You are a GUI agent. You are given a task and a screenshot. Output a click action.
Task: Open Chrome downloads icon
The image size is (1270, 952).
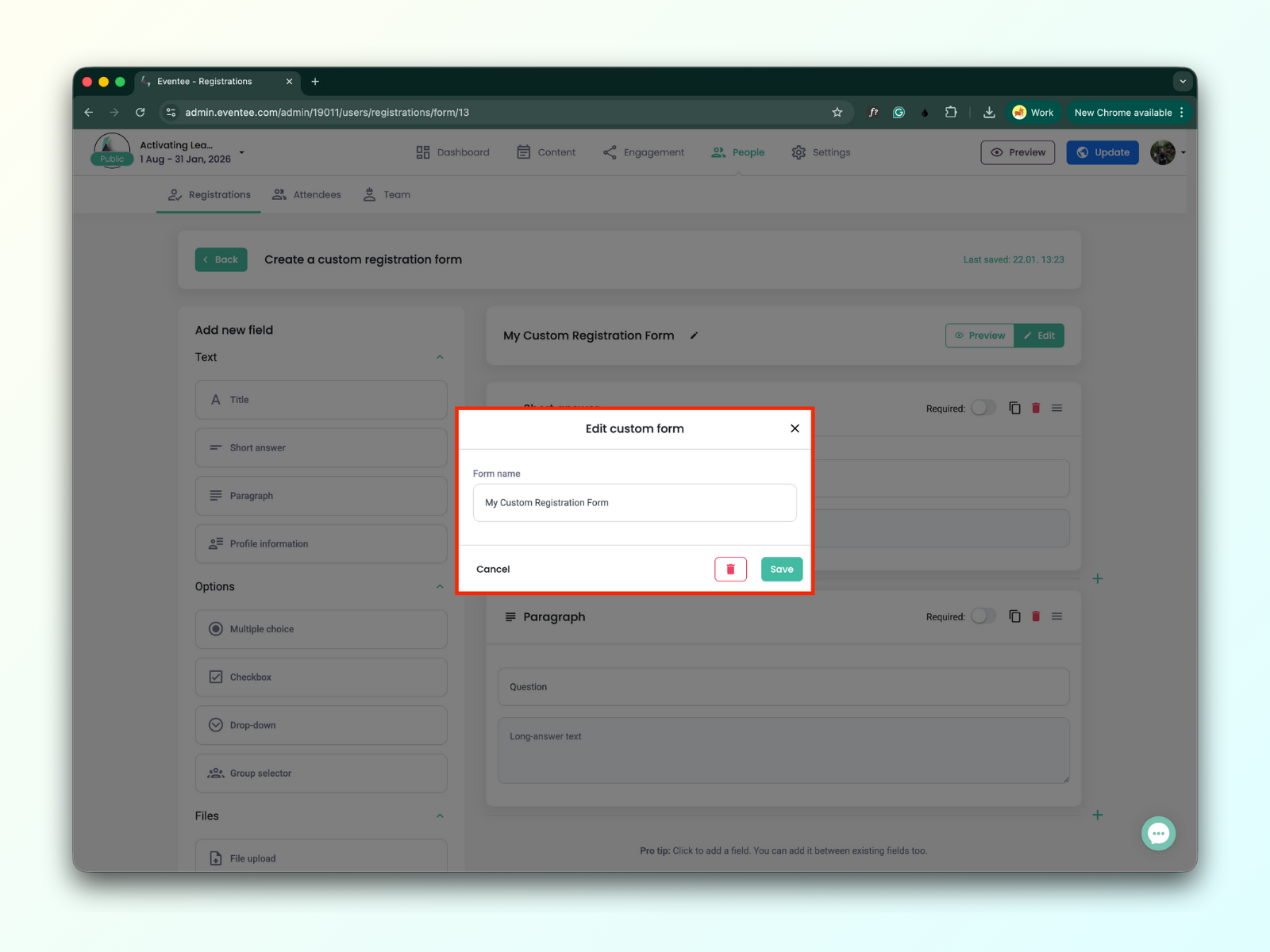(989, 113)
